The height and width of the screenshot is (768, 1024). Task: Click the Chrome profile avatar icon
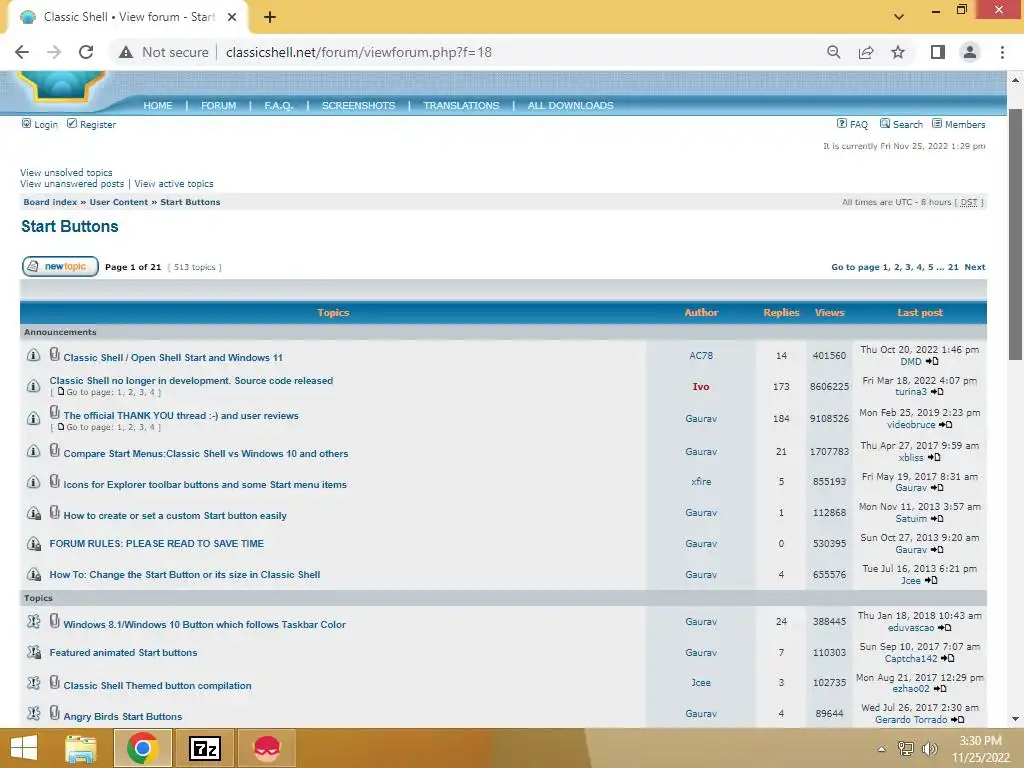tap(970, 52)
